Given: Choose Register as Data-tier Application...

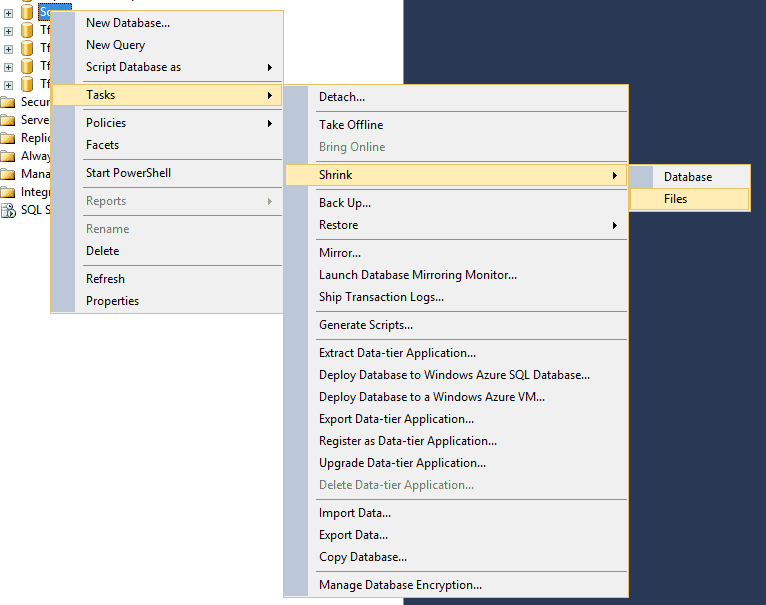Looking at the screenshot, I should pyautogui.click(x=456, y=441).
